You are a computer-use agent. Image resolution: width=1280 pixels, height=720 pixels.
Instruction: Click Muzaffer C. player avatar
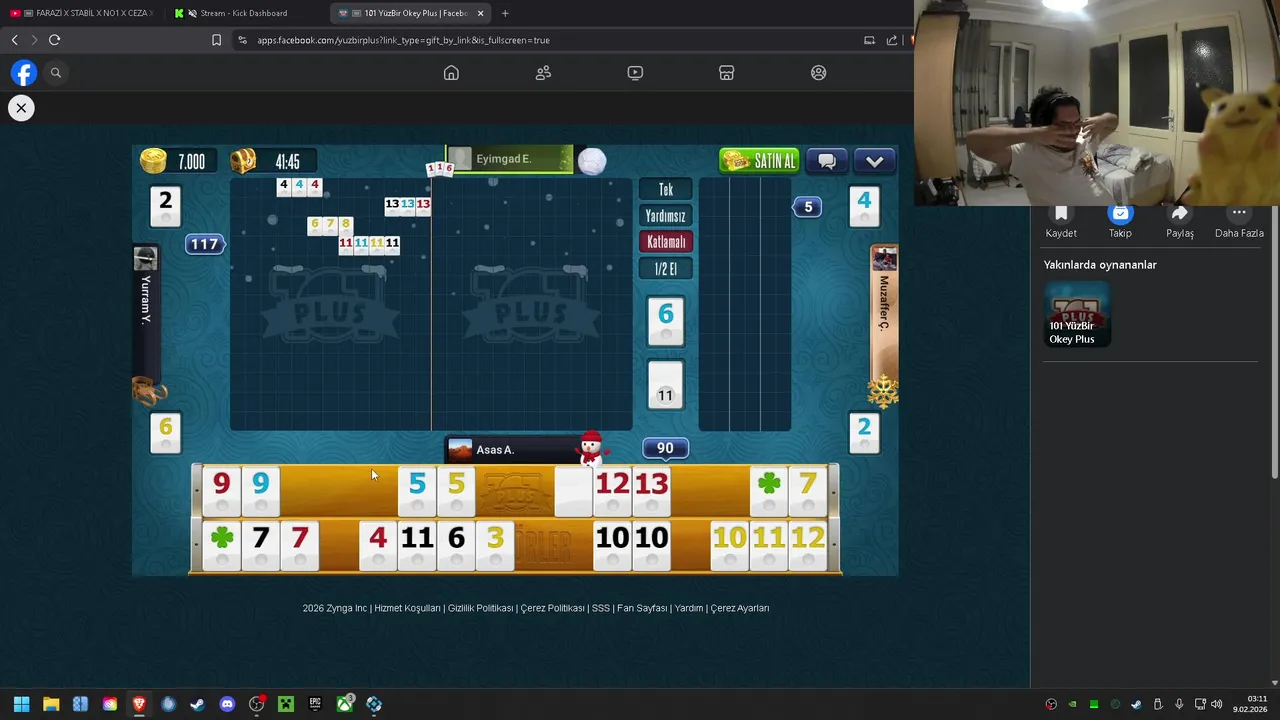885,259
